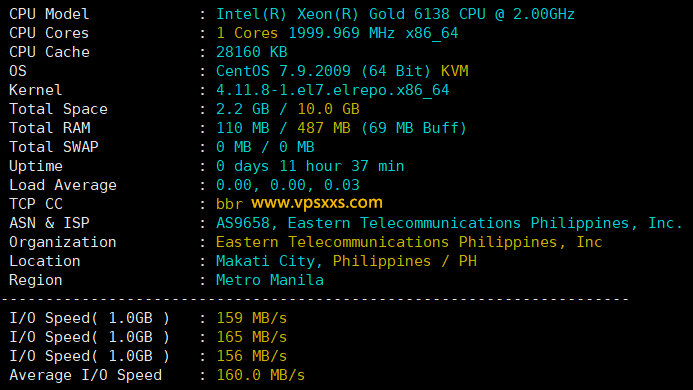Select the 'Load Average' label
Screen dimensions: 693x390
coord(63,185)
